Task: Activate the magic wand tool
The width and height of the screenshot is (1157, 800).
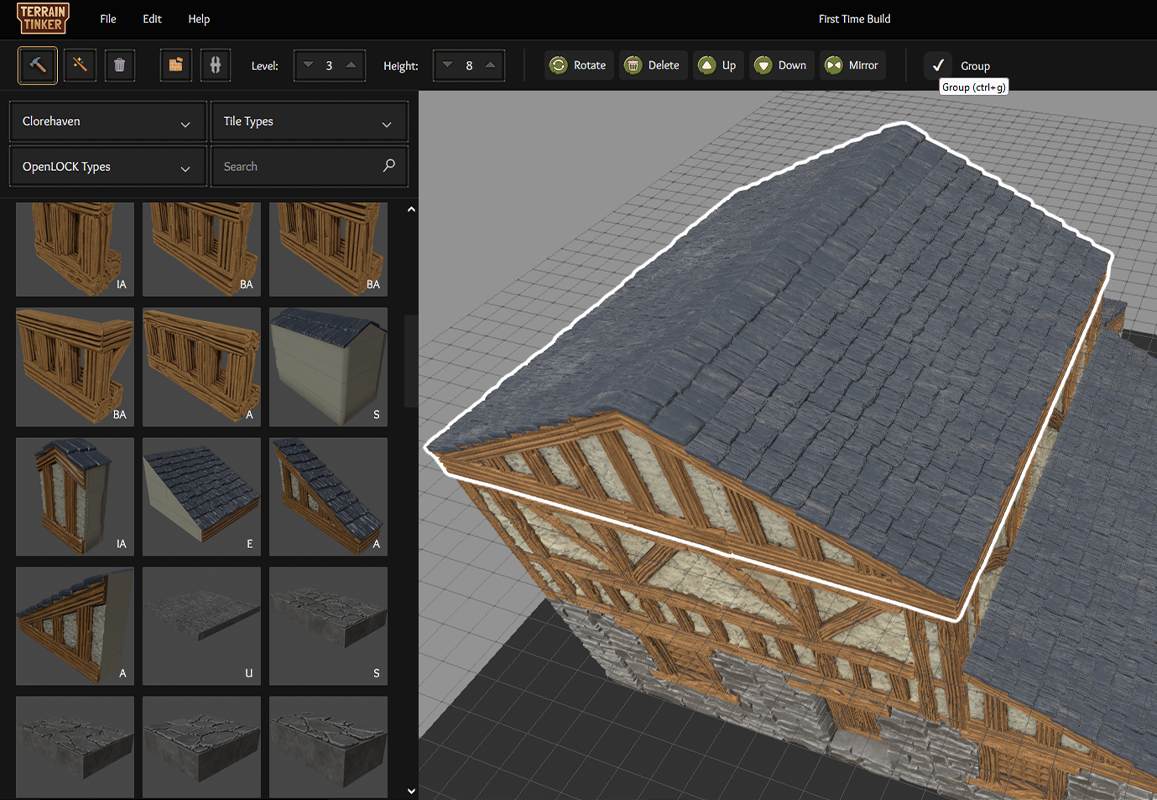Action: pos(79,65)
